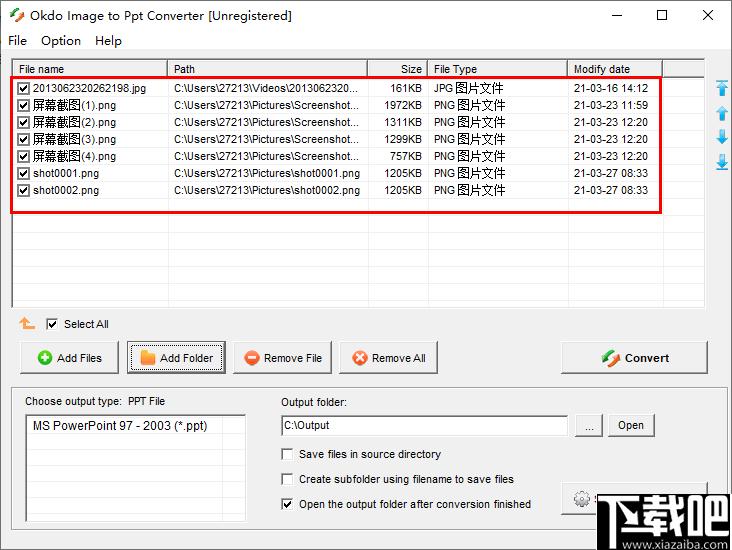Uncheck the shot0002.png checkbox

(x=23, y=190)
